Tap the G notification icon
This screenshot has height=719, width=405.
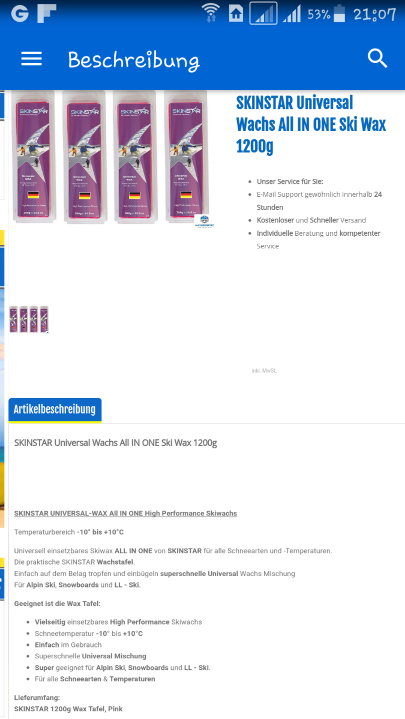[20, 13]
